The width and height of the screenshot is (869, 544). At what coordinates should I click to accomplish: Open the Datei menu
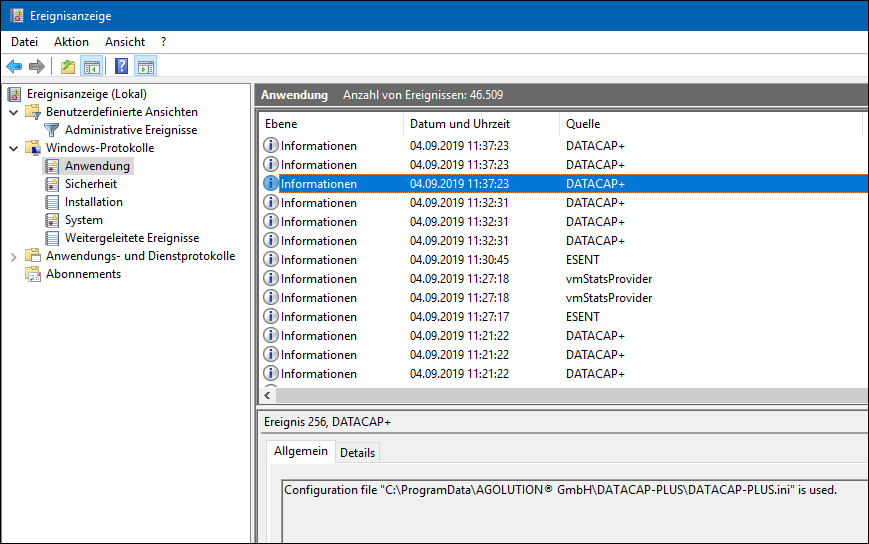[24, 42]
